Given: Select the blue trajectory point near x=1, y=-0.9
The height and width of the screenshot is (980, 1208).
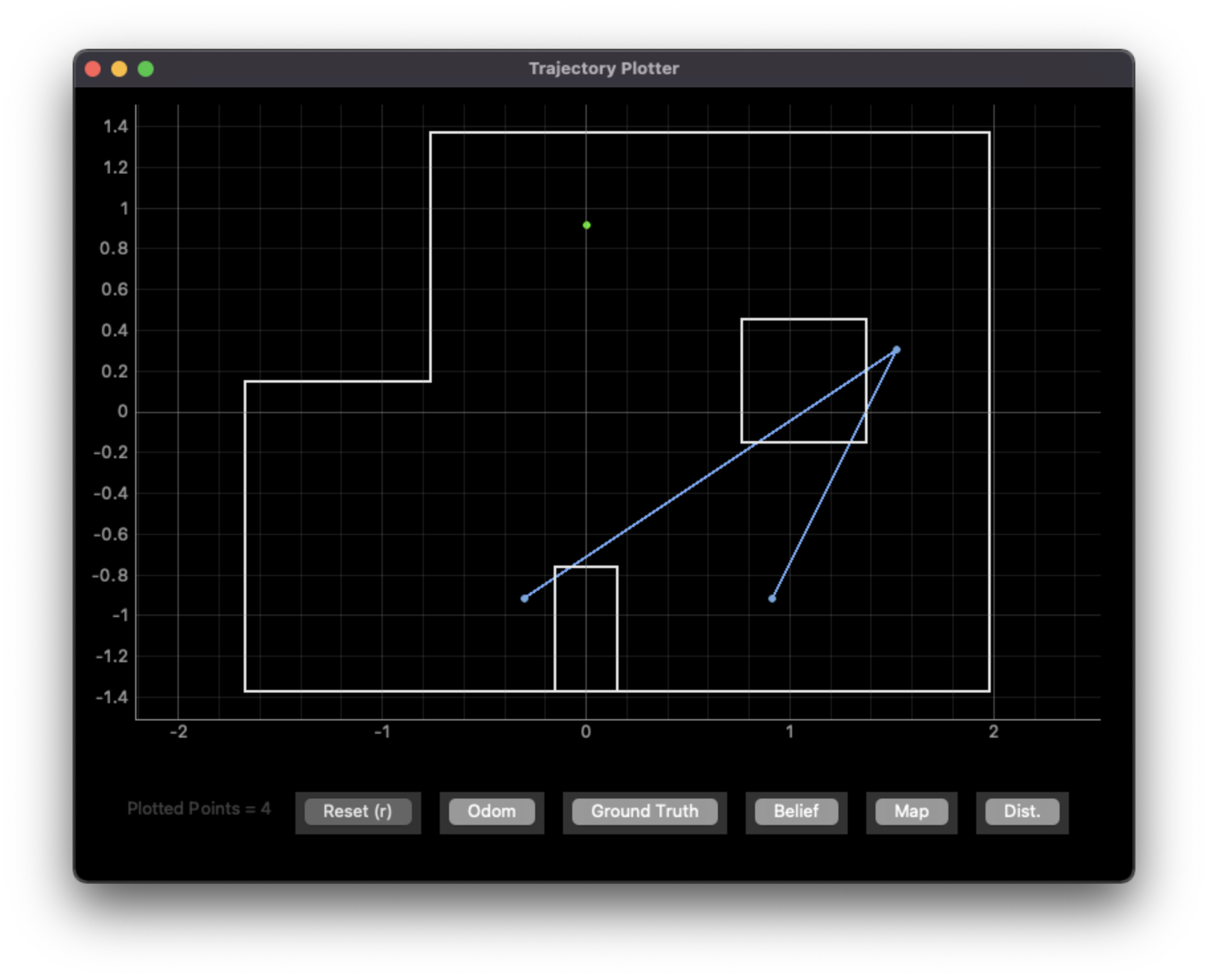Looking at the screenshot, I should coord(772,599).
